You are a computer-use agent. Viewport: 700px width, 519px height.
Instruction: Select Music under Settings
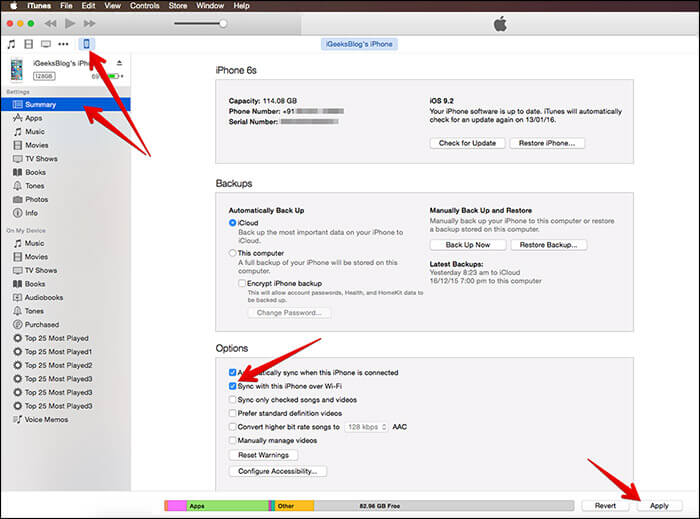coord(66,132)
